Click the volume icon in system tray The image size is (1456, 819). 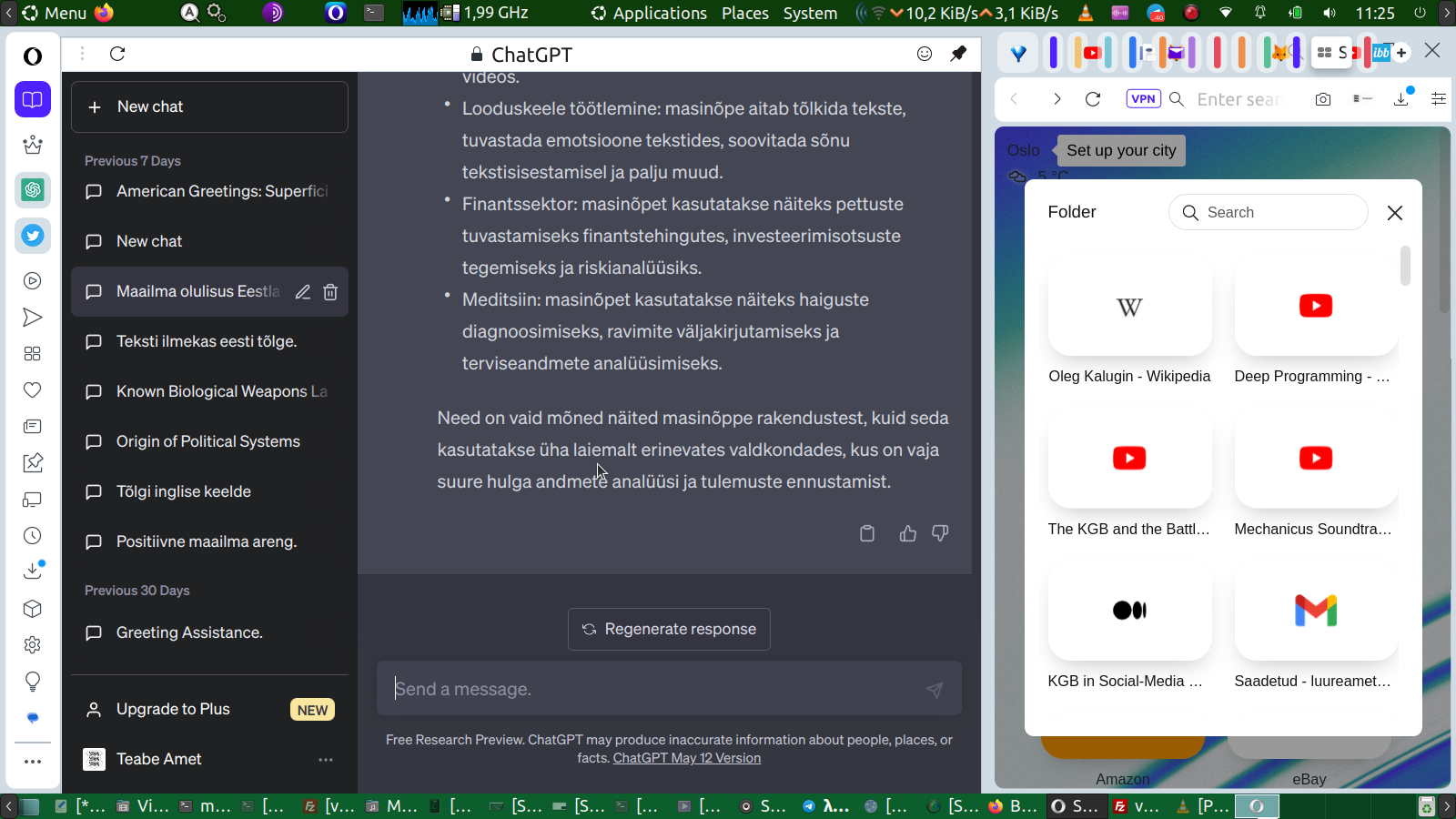1330,13
